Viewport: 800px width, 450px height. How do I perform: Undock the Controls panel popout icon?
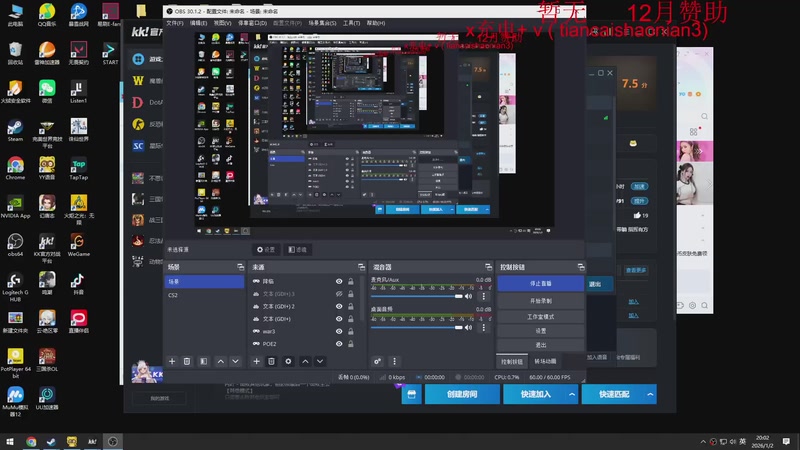click(x=581, y=267)
